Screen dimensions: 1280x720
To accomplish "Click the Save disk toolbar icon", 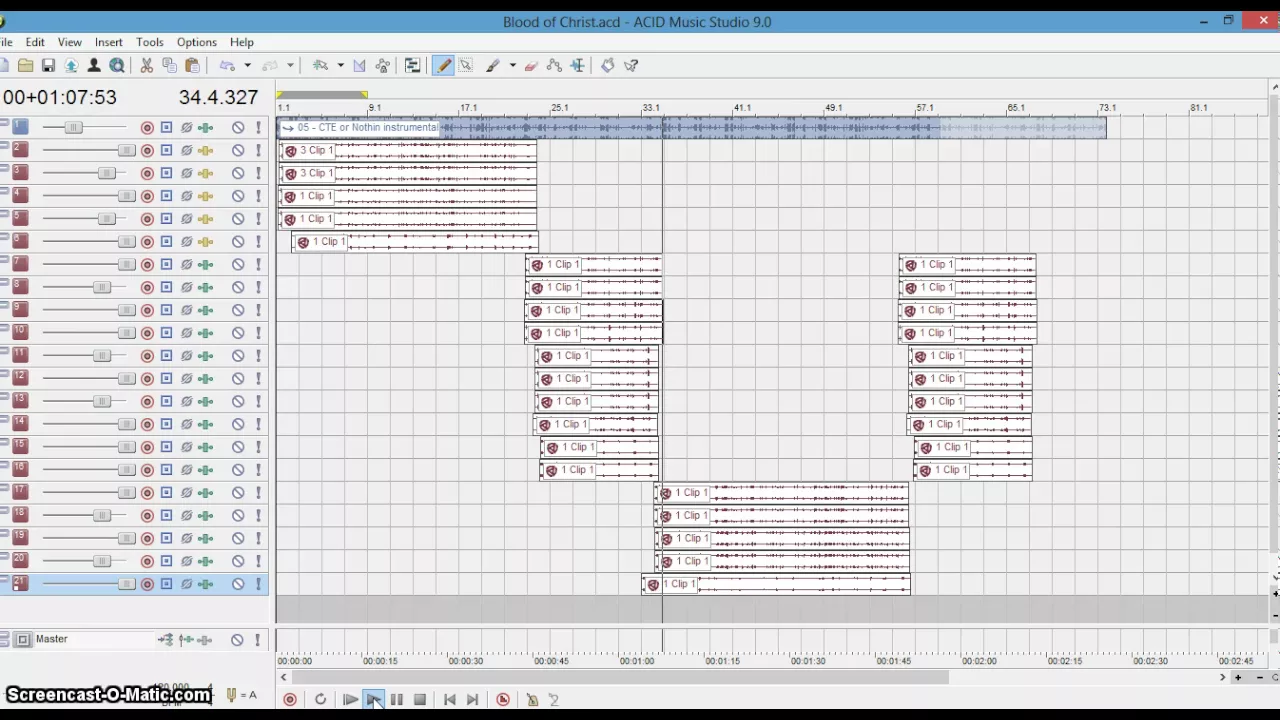I will [48, 65].
